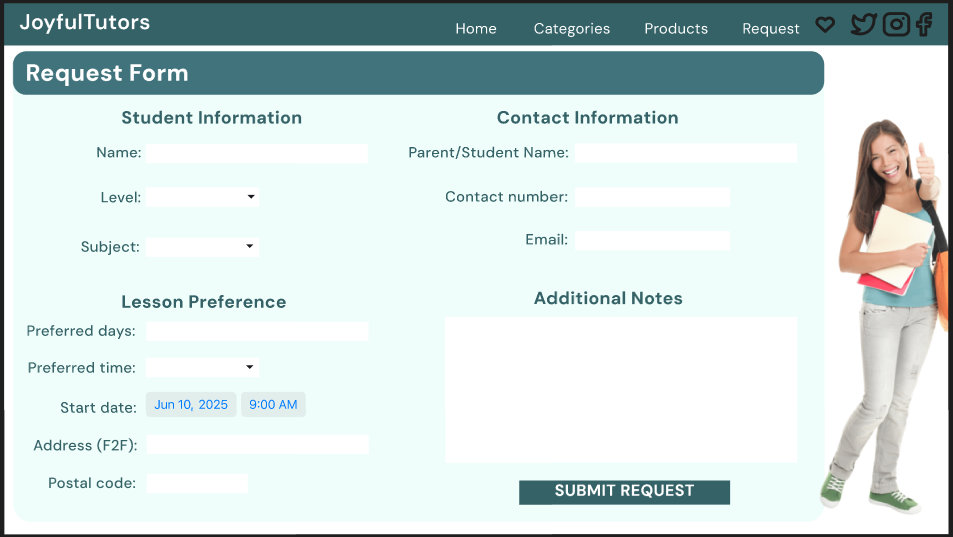Image resolution: width=953 pixels, height=537 pixels.
Task: Click the Postal code field
Action: (197, 484)
